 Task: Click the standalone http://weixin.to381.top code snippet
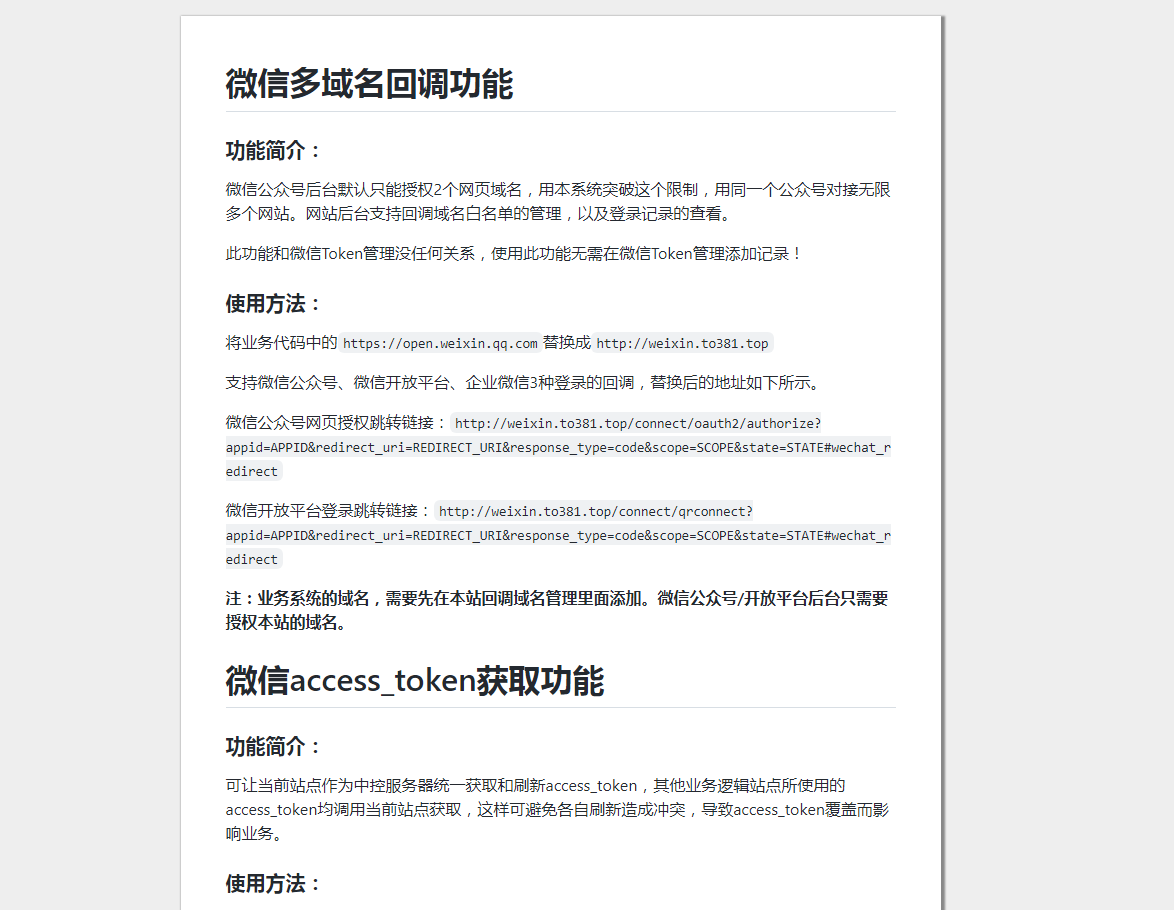point(682,344)
